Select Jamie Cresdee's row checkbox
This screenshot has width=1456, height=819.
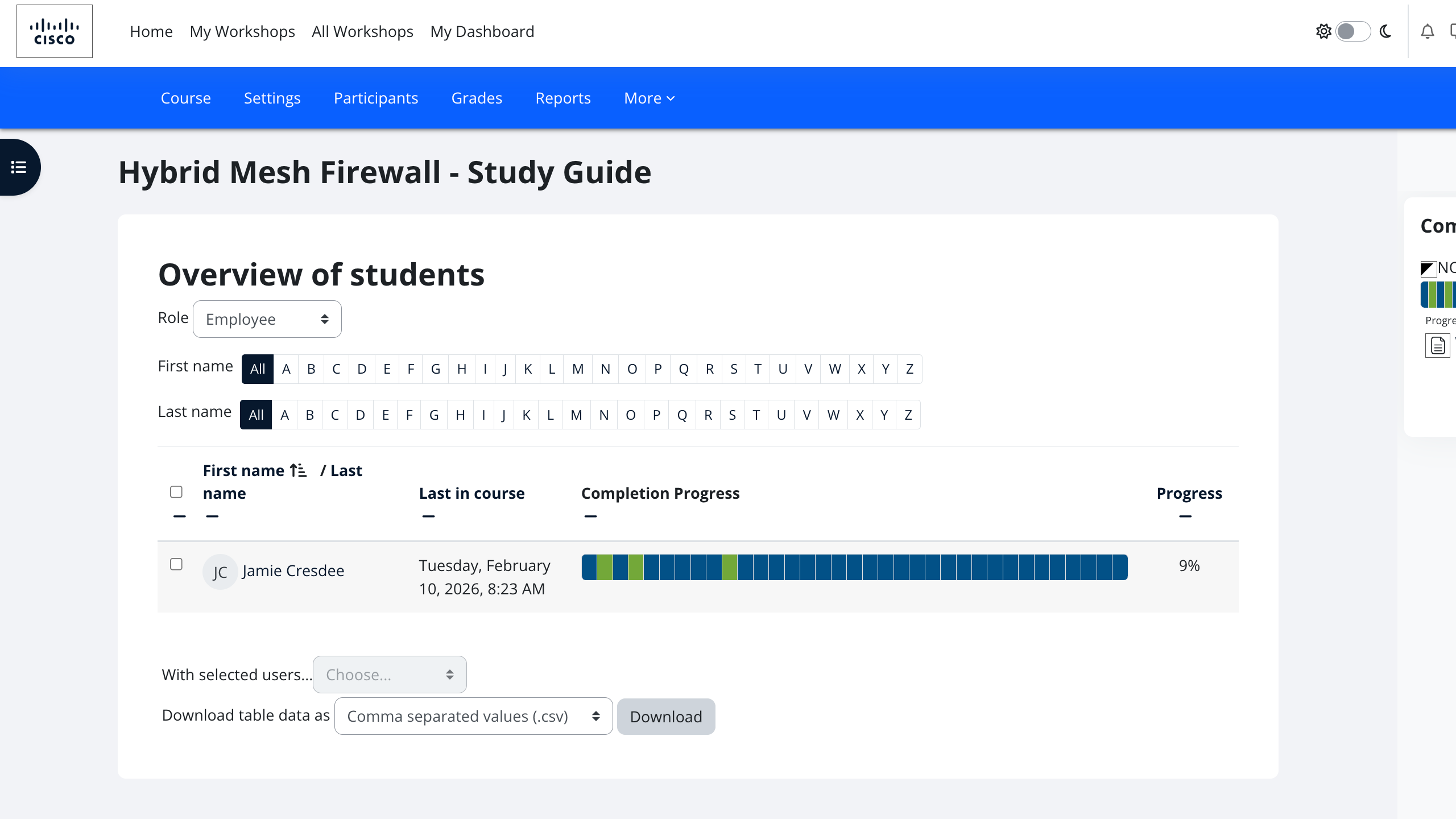tap(176, 564)
